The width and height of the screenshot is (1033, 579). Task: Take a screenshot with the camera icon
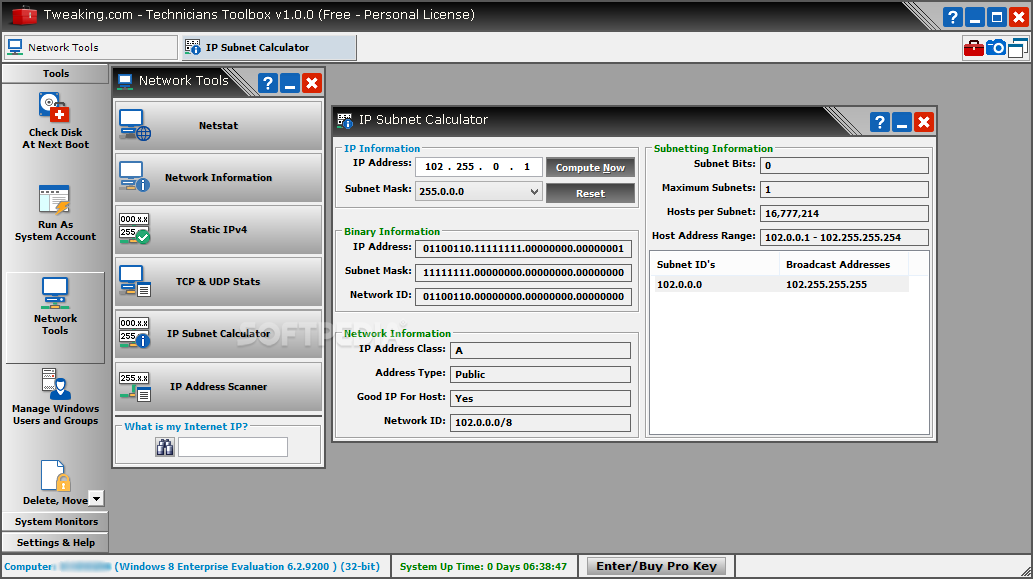(x=995, y=48)
